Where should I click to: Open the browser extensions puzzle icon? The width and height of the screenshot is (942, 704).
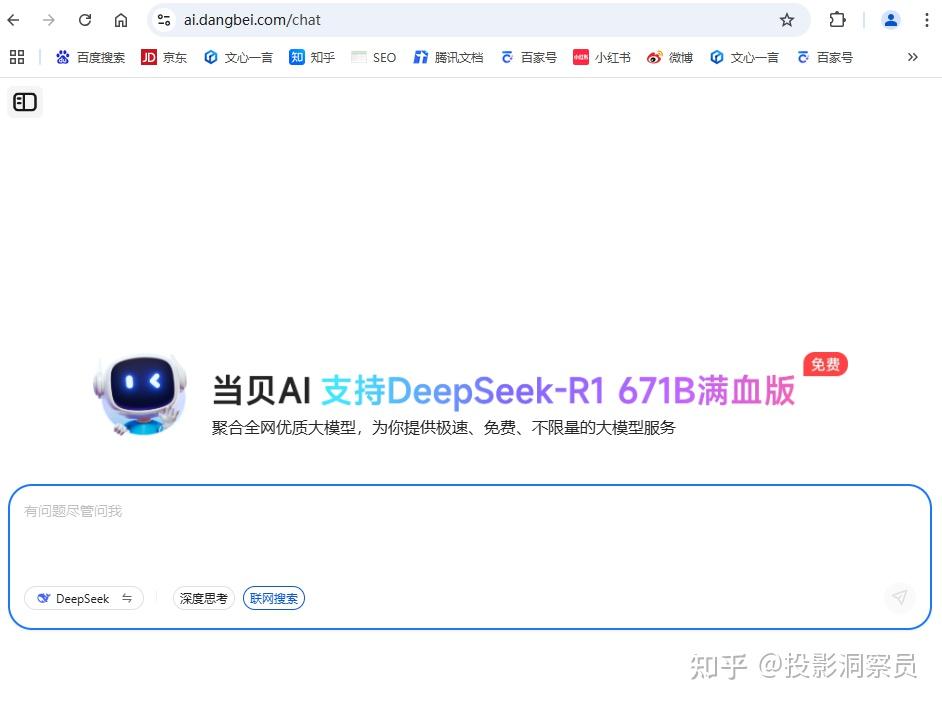click(x=837, y=19)
